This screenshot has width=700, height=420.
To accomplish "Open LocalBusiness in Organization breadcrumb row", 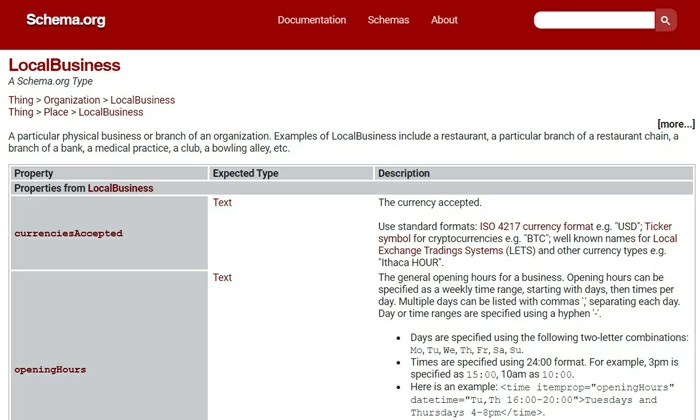I will (x=142, y=100).
